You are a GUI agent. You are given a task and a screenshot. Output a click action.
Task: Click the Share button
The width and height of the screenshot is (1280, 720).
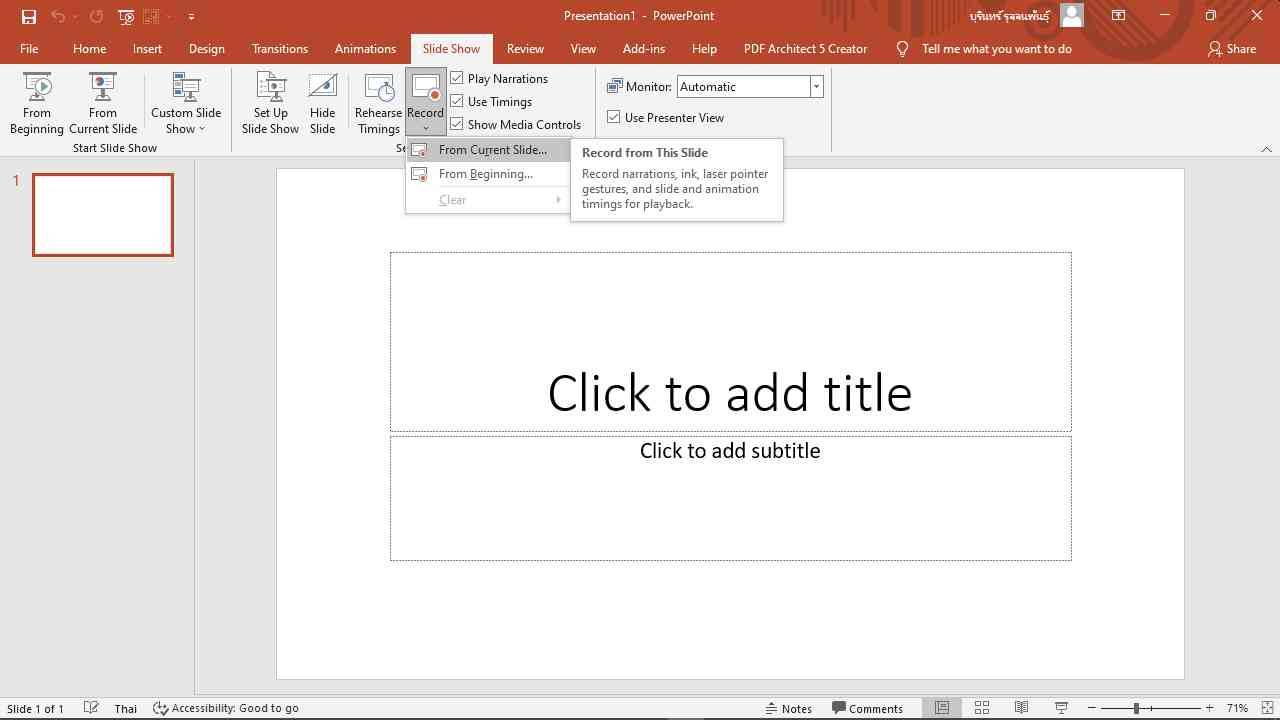click(1231, 49)
